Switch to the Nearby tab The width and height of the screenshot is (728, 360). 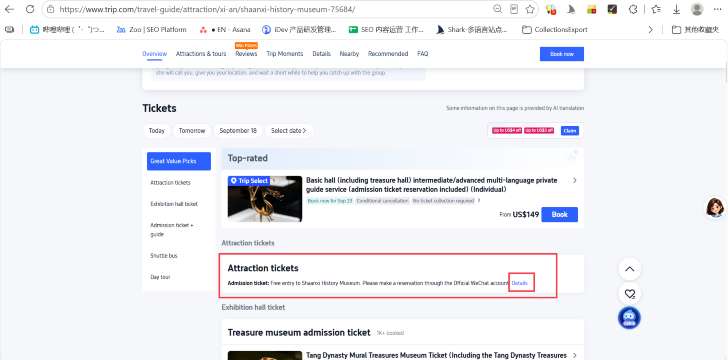tap(349, 54)
